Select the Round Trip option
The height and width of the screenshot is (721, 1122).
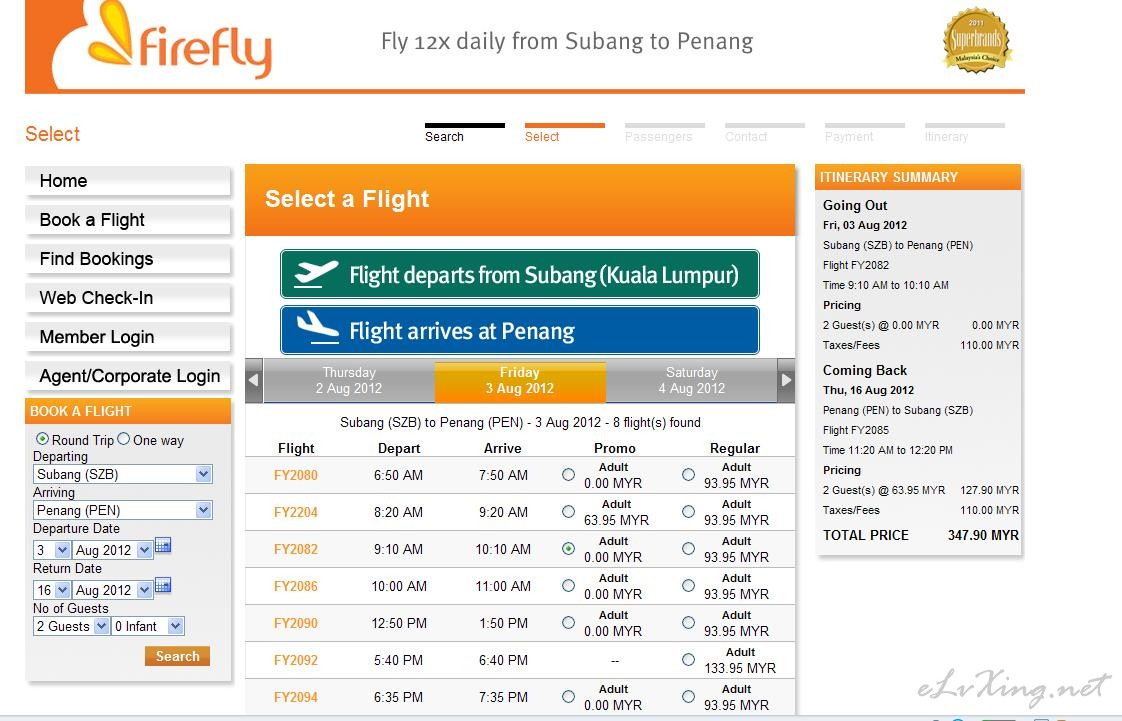pyautogui.click(x=42, y=438)
